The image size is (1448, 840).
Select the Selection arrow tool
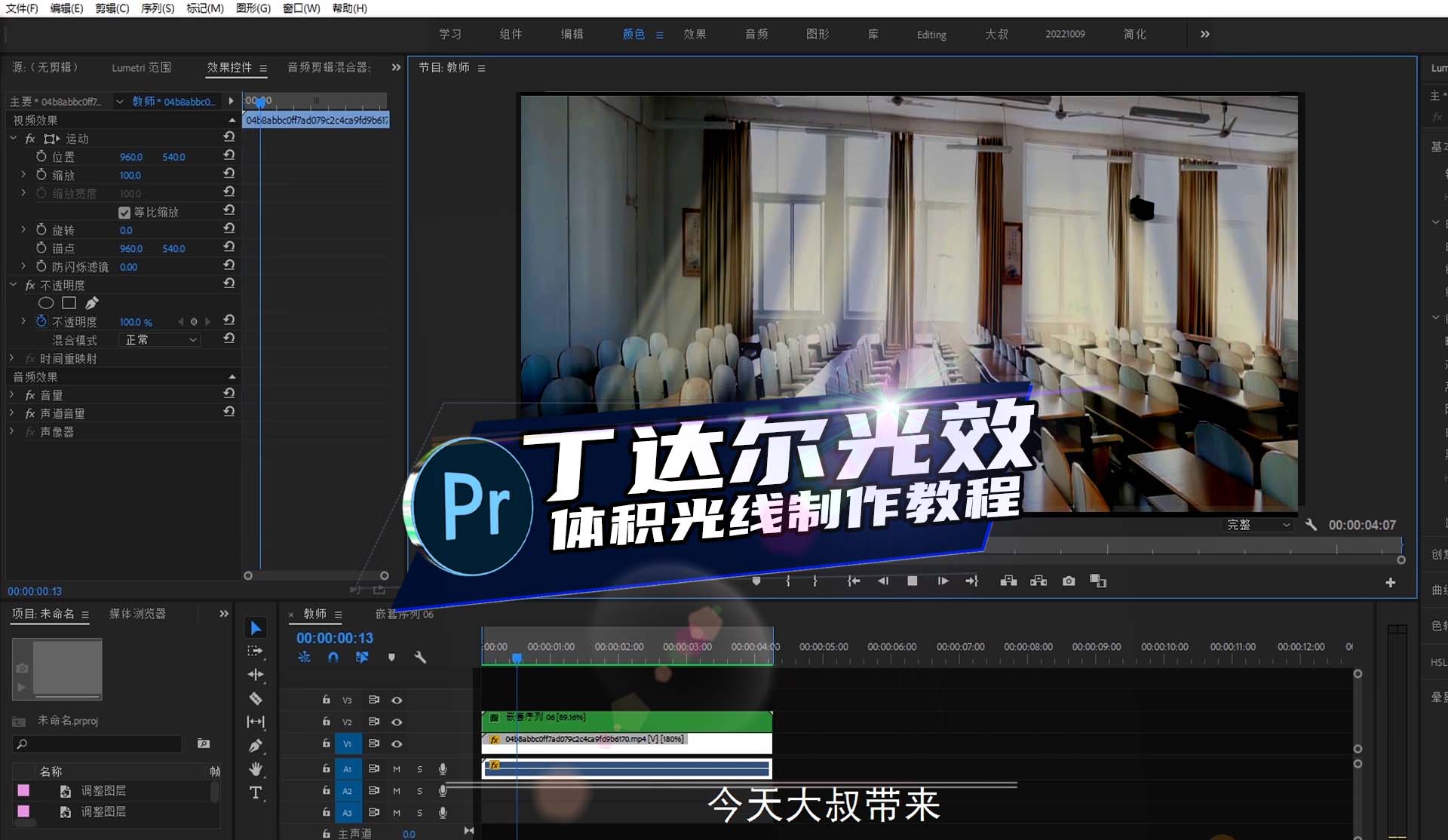coord(256,628)
